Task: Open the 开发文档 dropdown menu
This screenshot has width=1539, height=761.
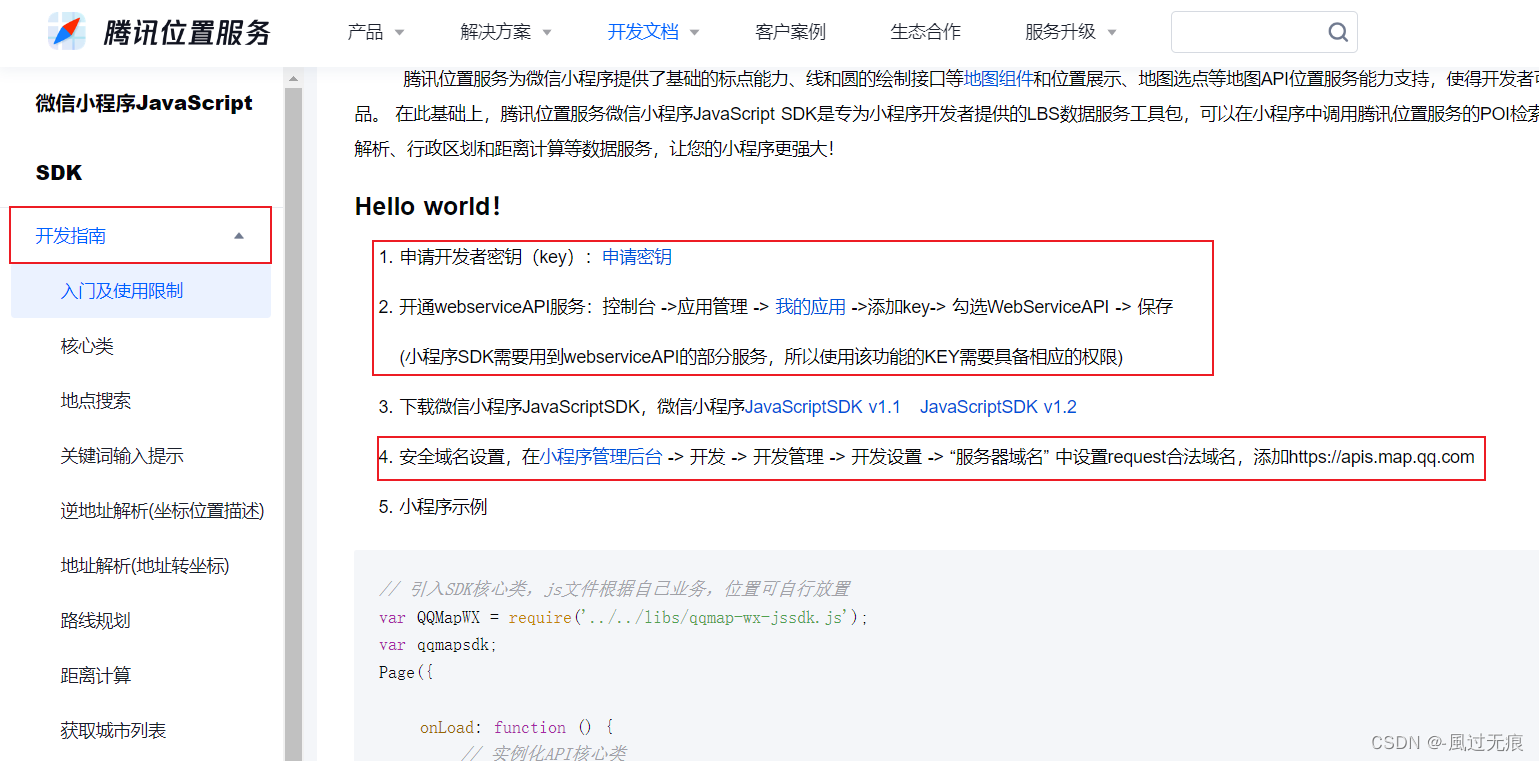Action: tap(654, 32)
